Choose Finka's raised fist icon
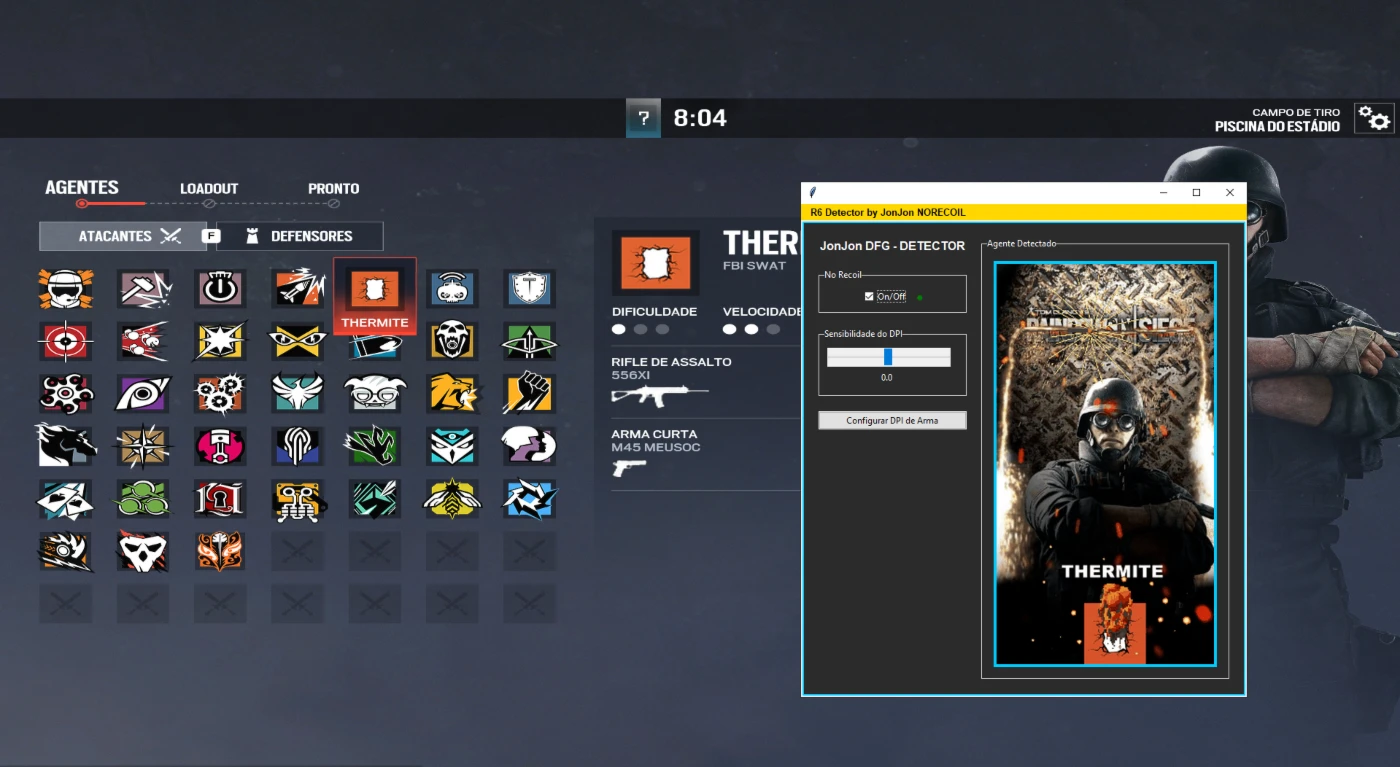This screenshot has width=1400, height=767. (x=529, y=393)
